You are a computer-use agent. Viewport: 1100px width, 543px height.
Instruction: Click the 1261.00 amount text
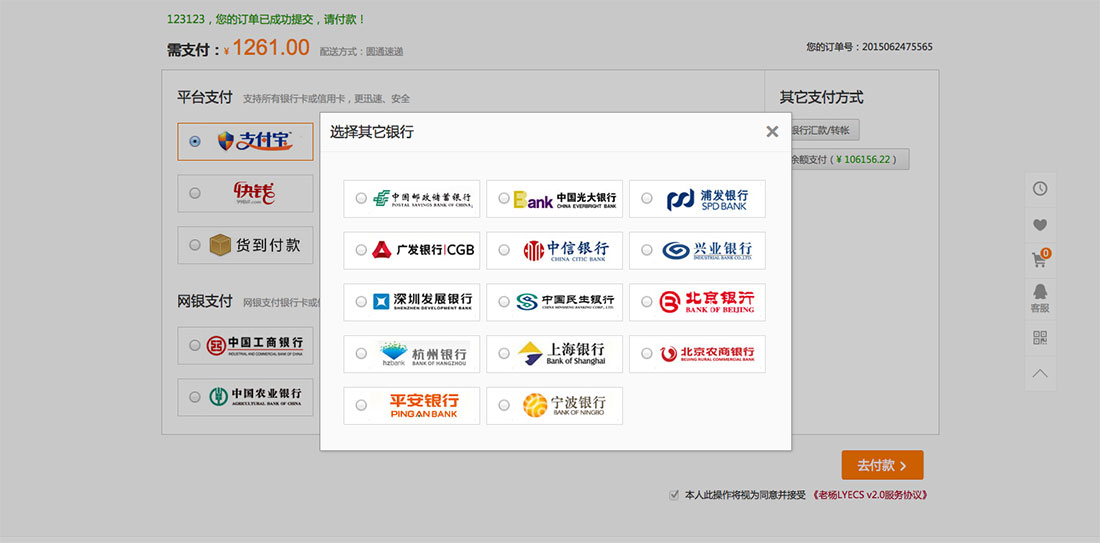tap(271, 47)
